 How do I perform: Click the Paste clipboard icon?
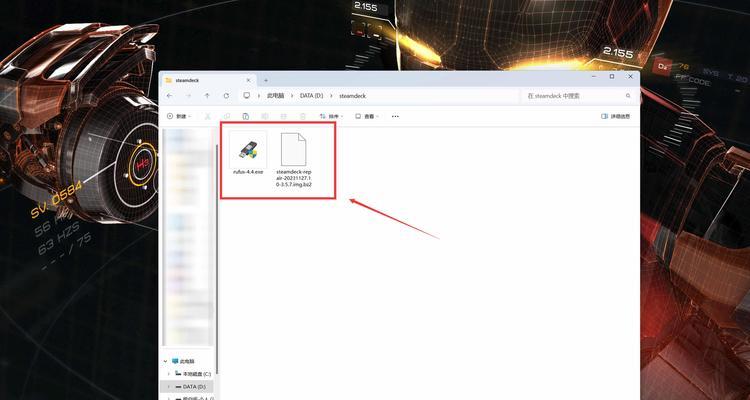[x=245, y=116]
